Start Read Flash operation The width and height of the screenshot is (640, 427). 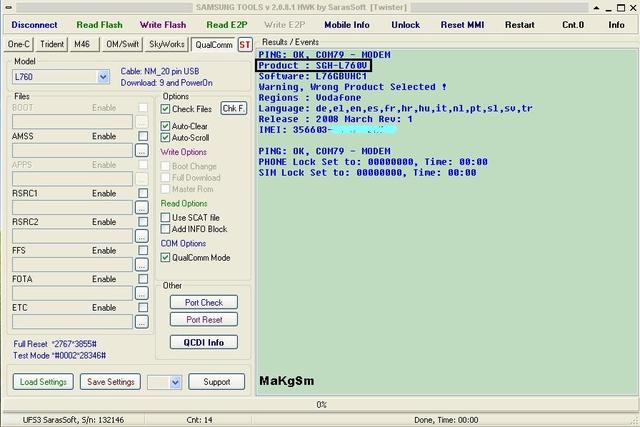click(x=100, y=25)
